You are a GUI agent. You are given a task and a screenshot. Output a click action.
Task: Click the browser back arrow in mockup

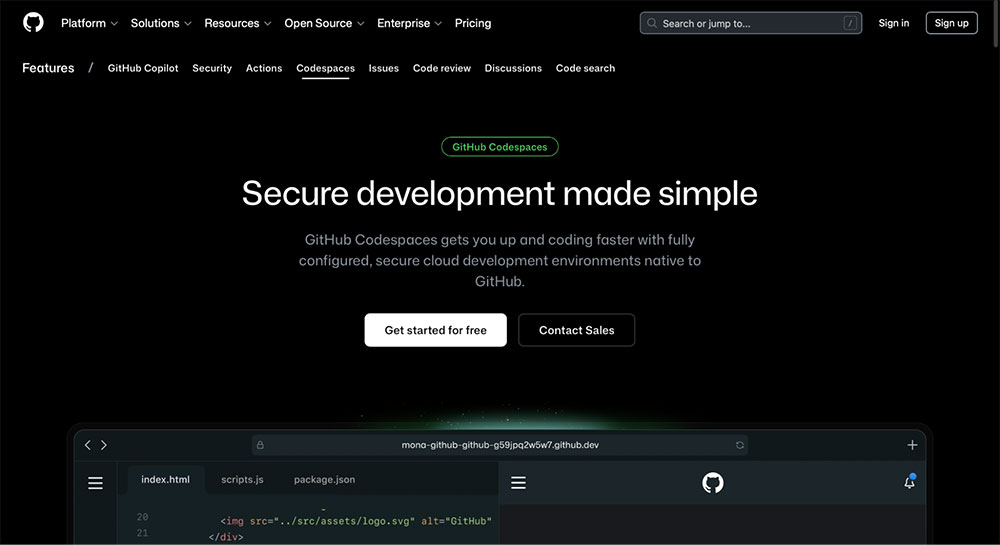pyautogui.click(x=87, y=445)
